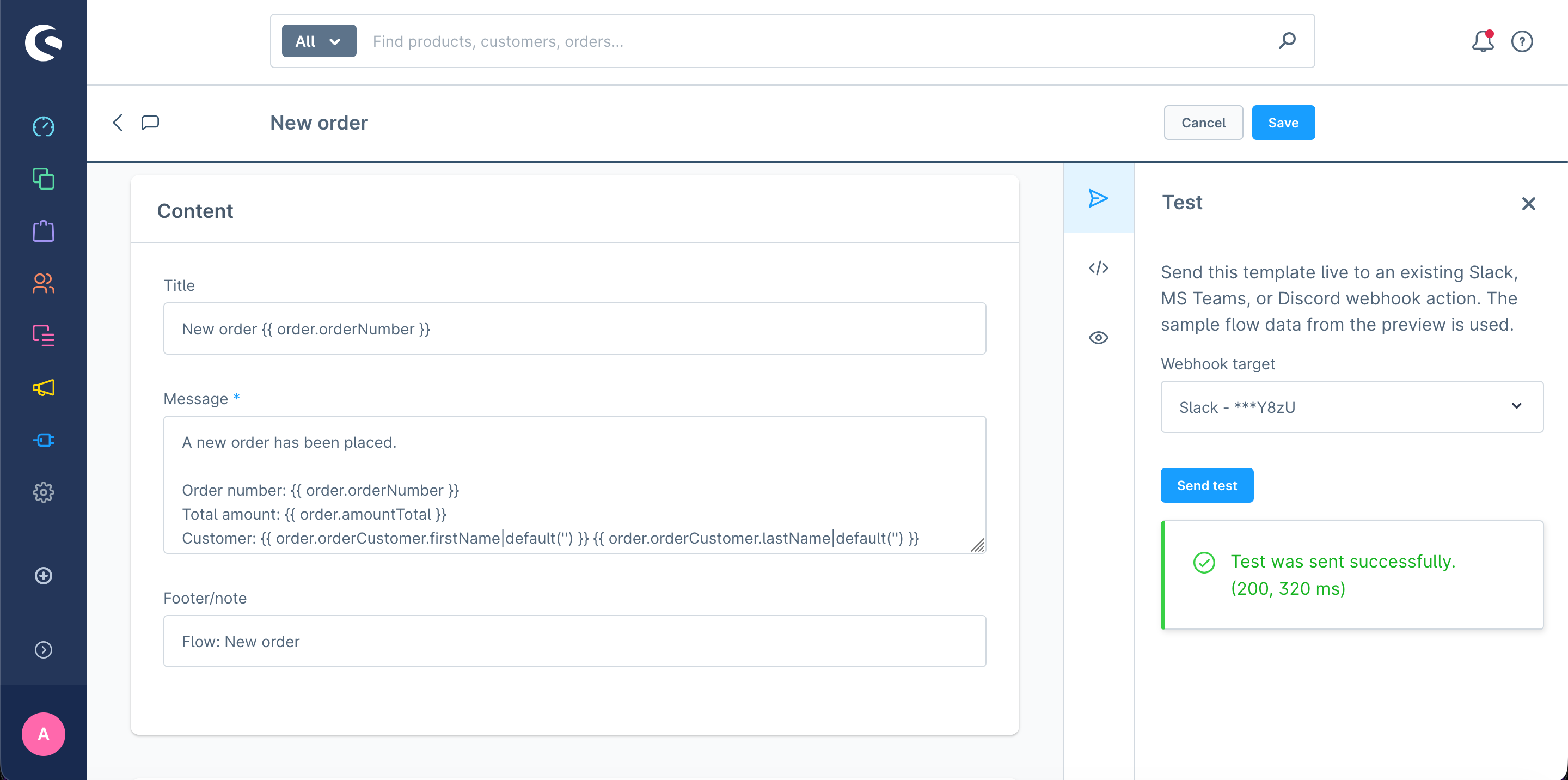Expand the All search filter dropdown

(318, 41)
